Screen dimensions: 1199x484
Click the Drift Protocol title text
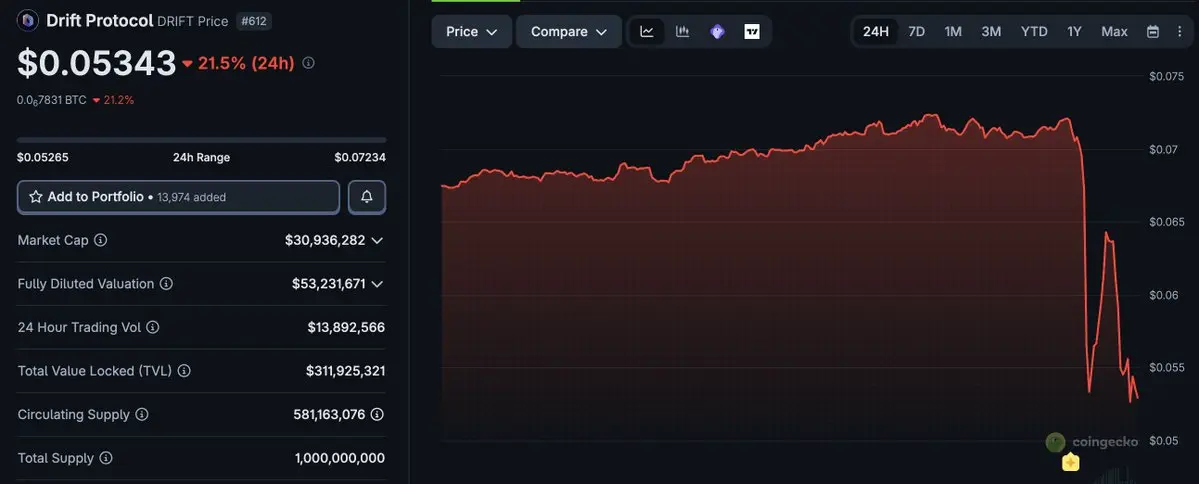[x=99, y=21]
